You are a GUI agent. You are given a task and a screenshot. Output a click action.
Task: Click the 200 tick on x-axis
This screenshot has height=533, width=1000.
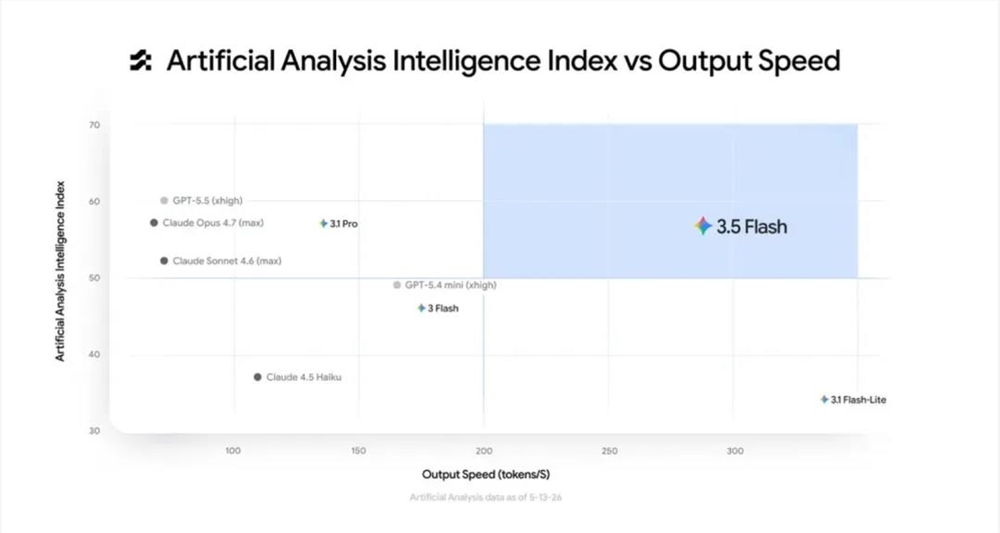484,451
